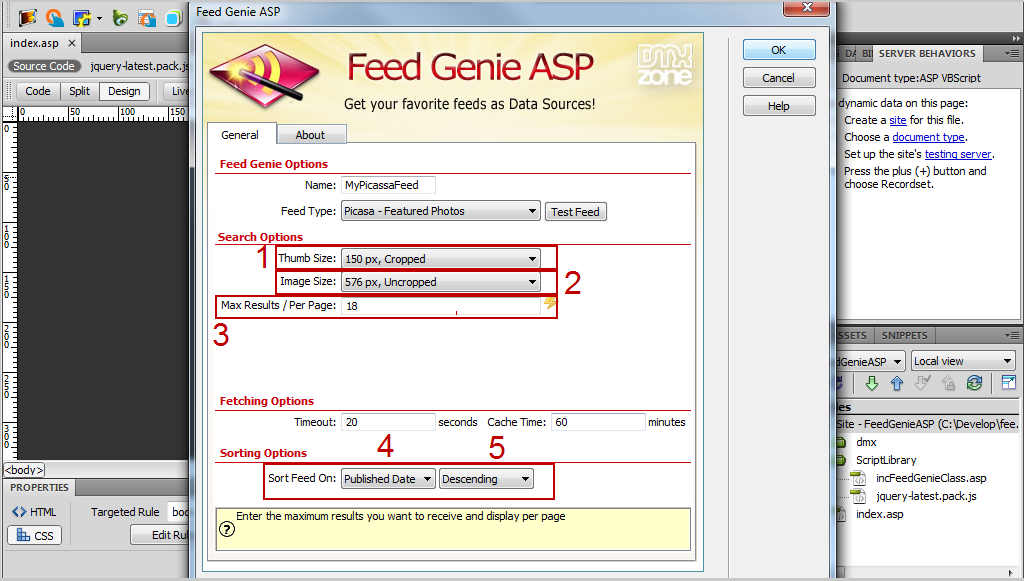Image resolution: width=1024 pixels, height=581 pixels.
Task: Open the Thumb Size dropdown
Action: (x=441, y=259)
